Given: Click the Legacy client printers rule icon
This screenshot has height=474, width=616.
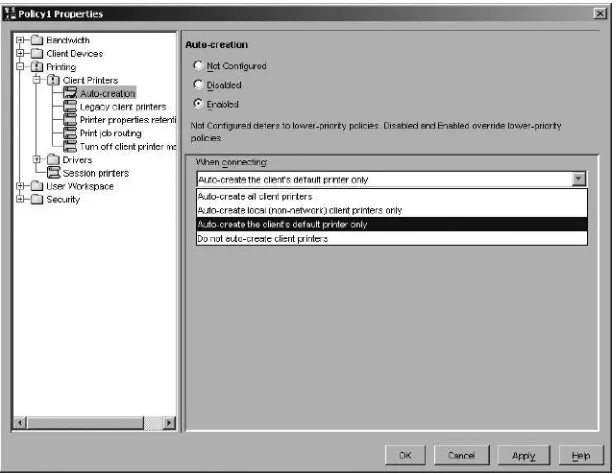Looking at the screenshot, I should click(x=70, y=106).
